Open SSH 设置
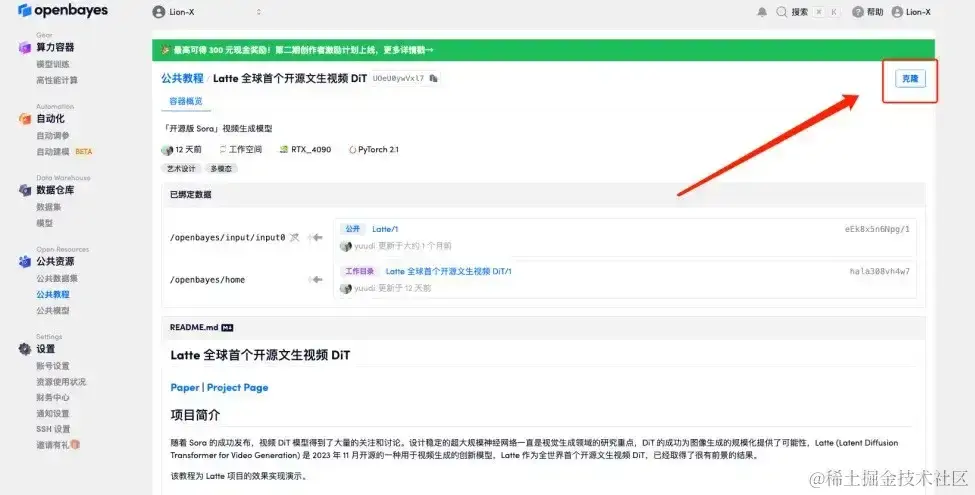This screenshot has width=975, height=495. click(x=53, y=429)
